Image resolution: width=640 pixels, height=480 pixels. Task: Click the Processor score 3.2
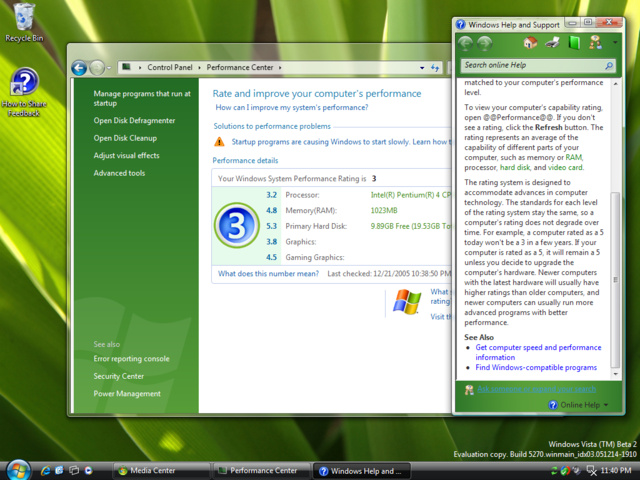[271, 195]
